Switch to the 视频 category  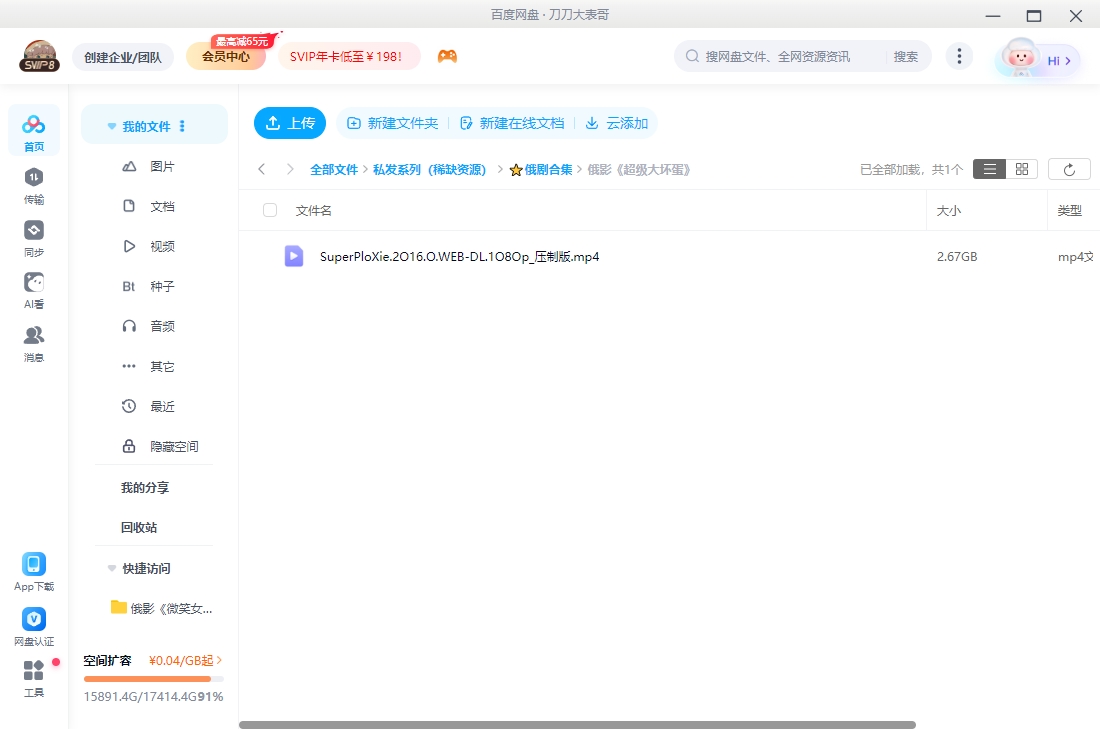click(x=164, y=246)
